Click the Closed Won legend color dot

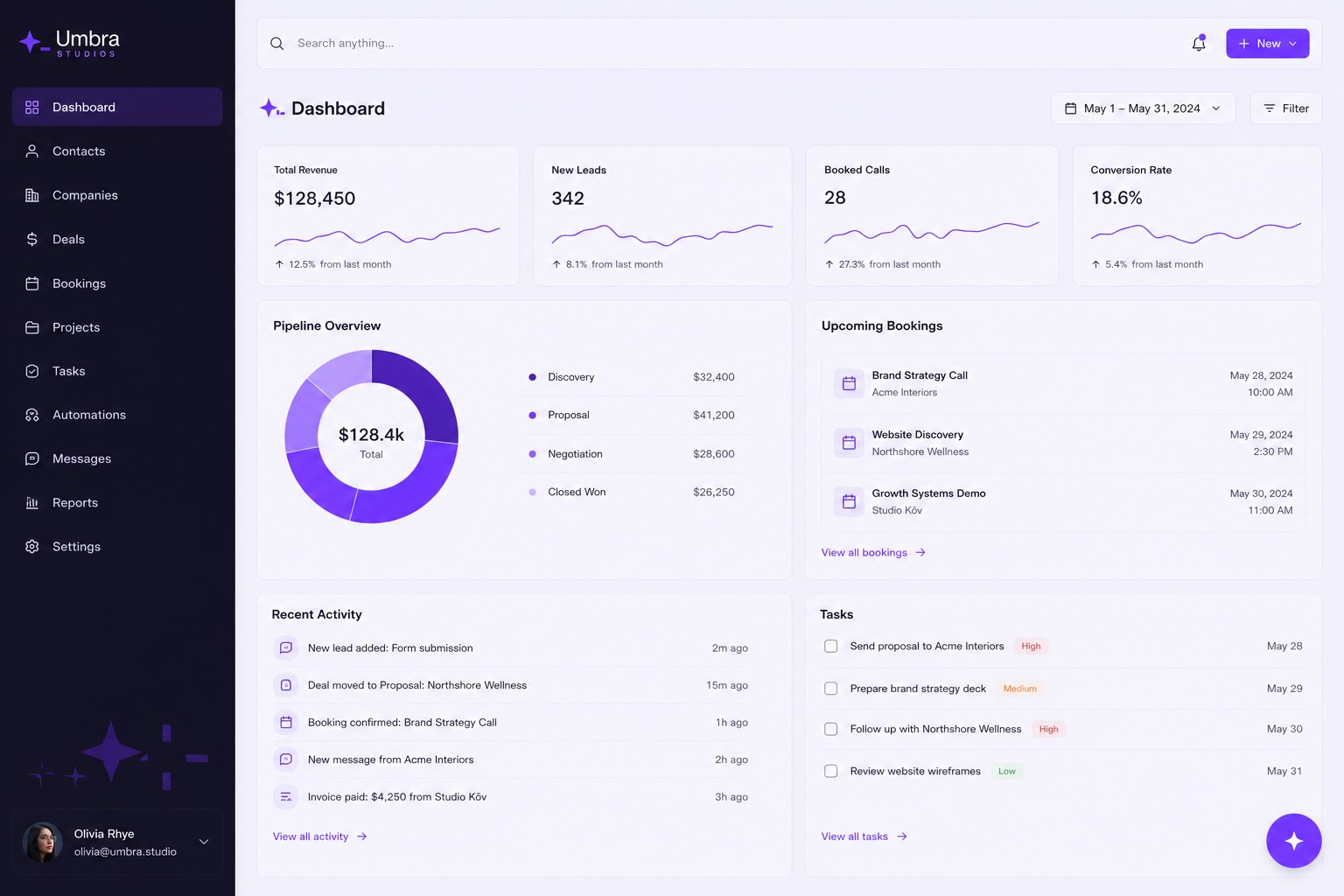532,492
